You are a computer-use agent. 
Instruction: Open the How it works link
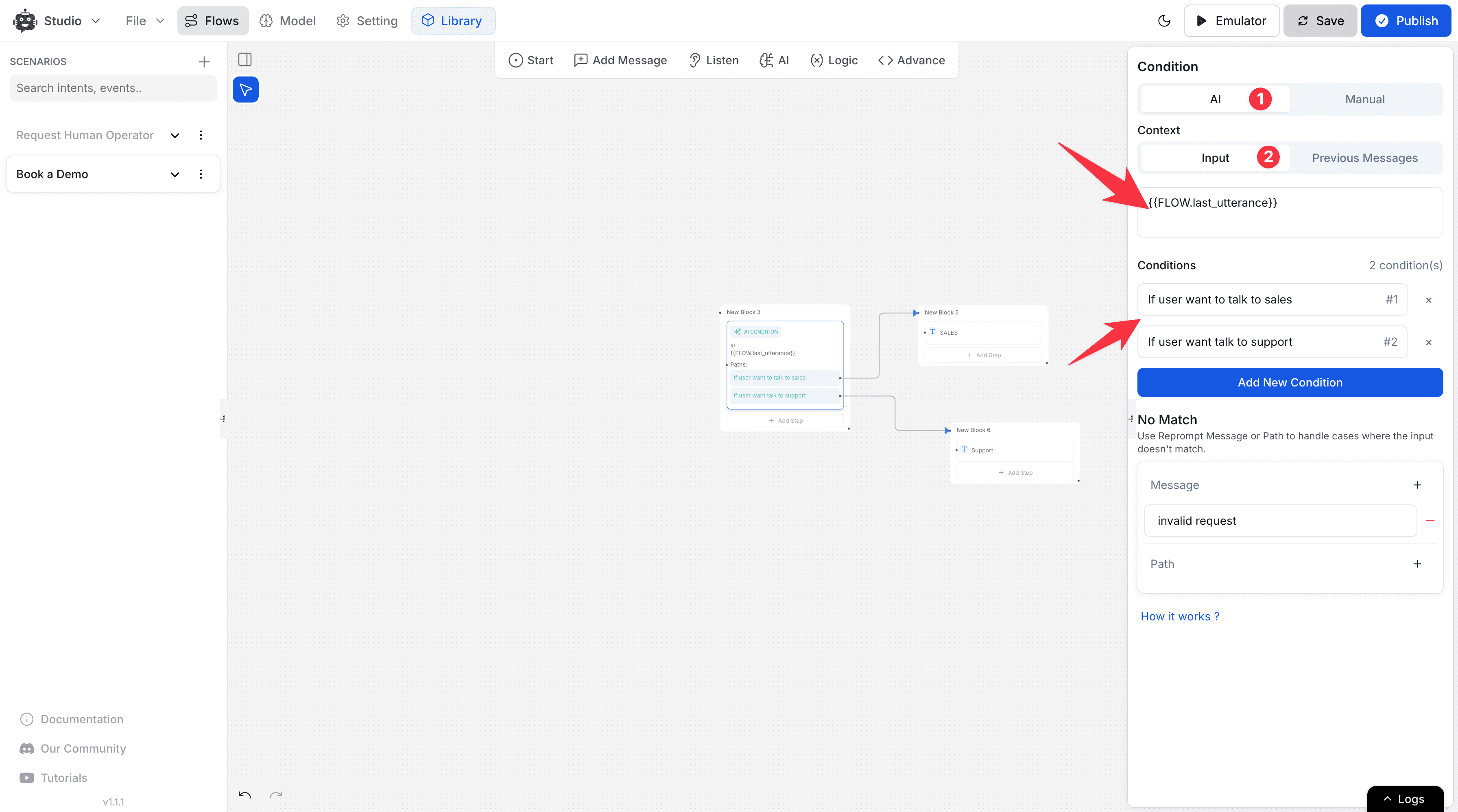(1179, 616)
